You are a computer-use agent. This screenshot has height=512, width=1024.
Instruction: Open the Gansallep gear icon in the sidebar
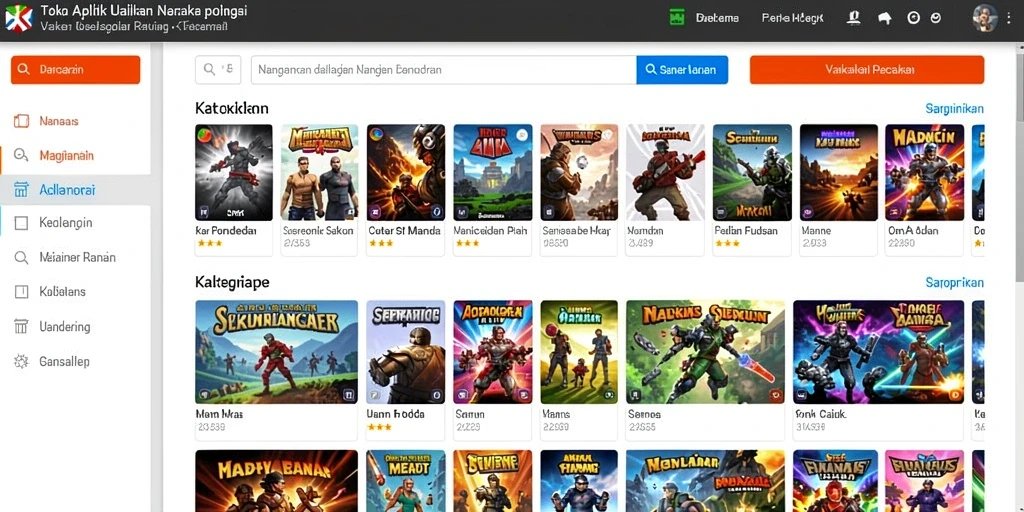pyautogui.click(x=22, y=361)
